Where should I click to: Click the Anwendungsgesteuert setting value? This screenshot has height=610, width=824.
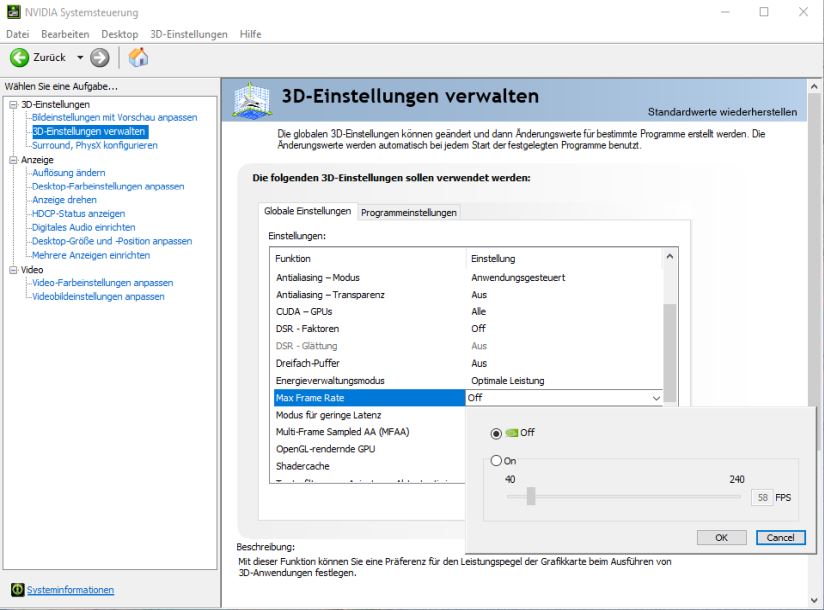518,277
